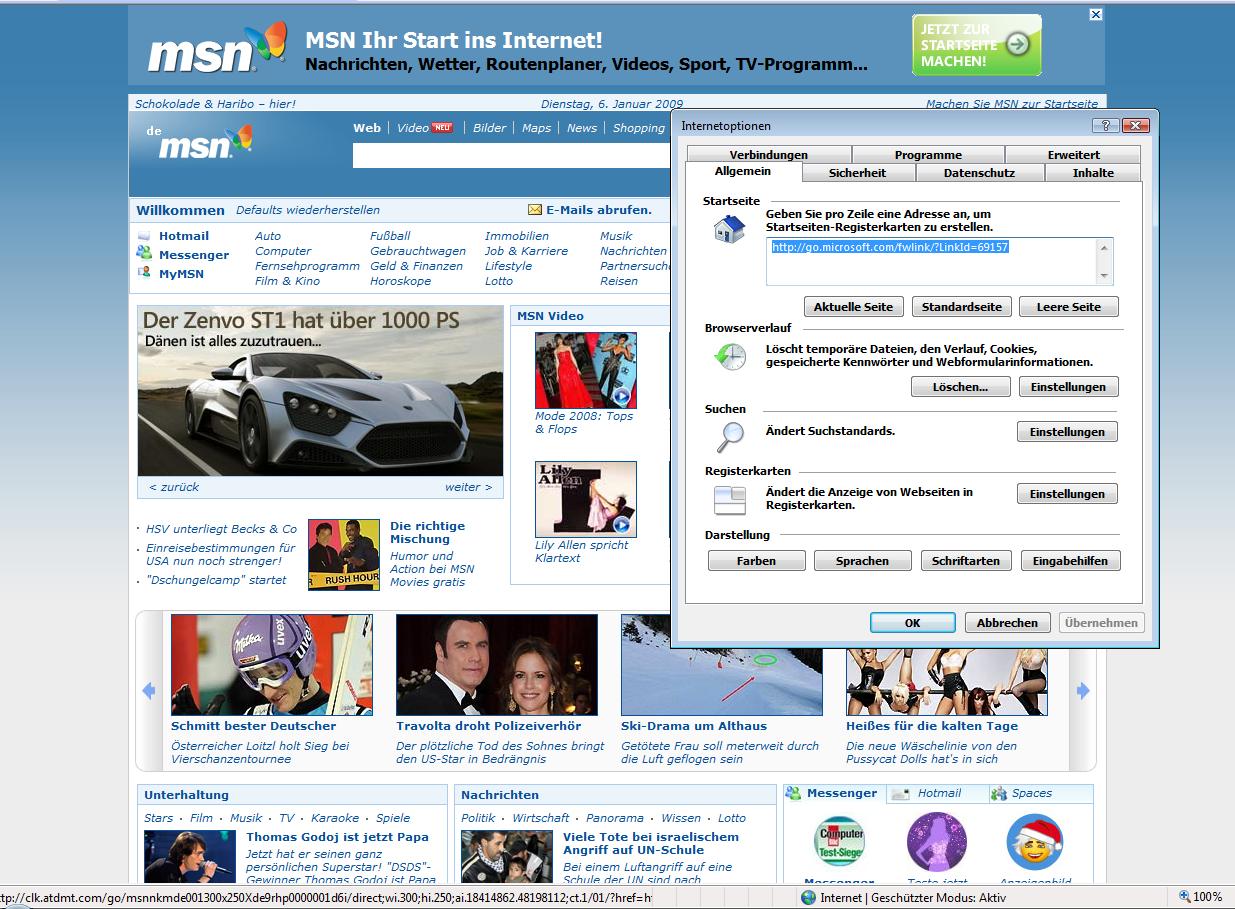
Task: Click the Jetzt zur Startseite machen banner button
Action: pos(976,45)
